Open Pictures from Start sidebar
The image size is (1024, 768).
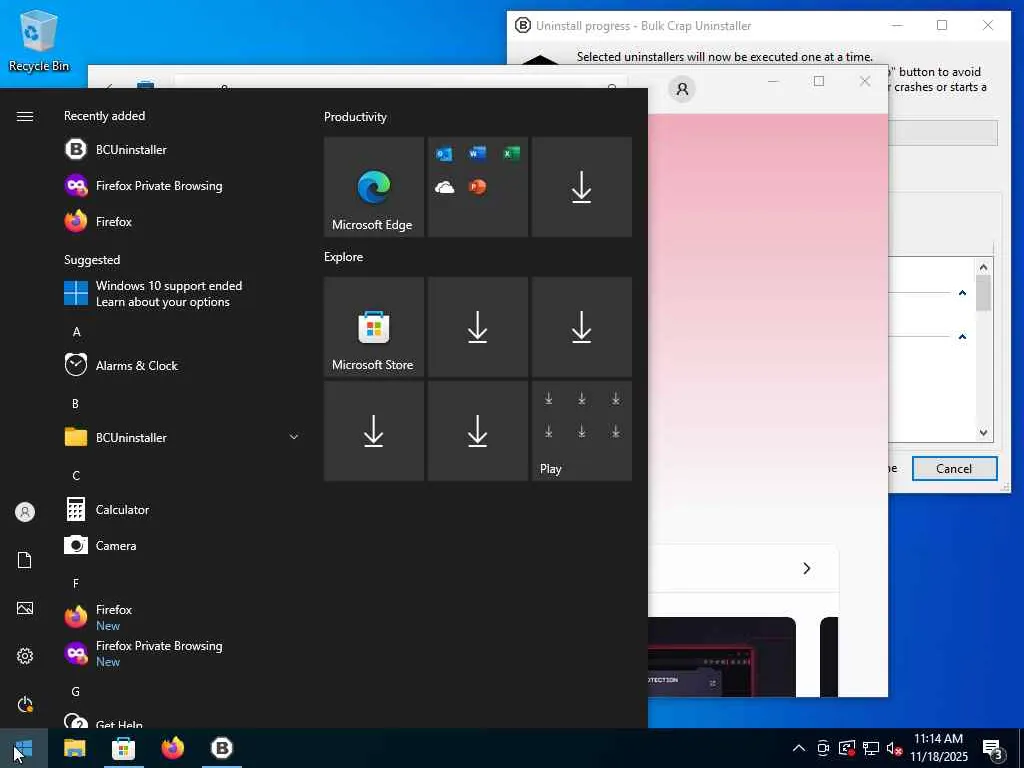pos(25,608)
